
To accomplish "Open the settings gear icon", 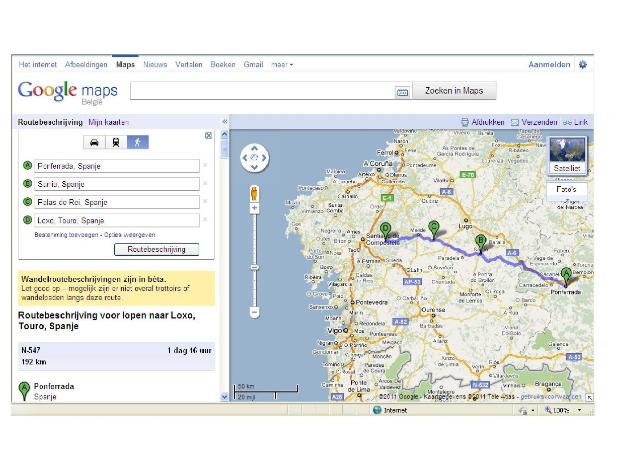I will (583, 65).
